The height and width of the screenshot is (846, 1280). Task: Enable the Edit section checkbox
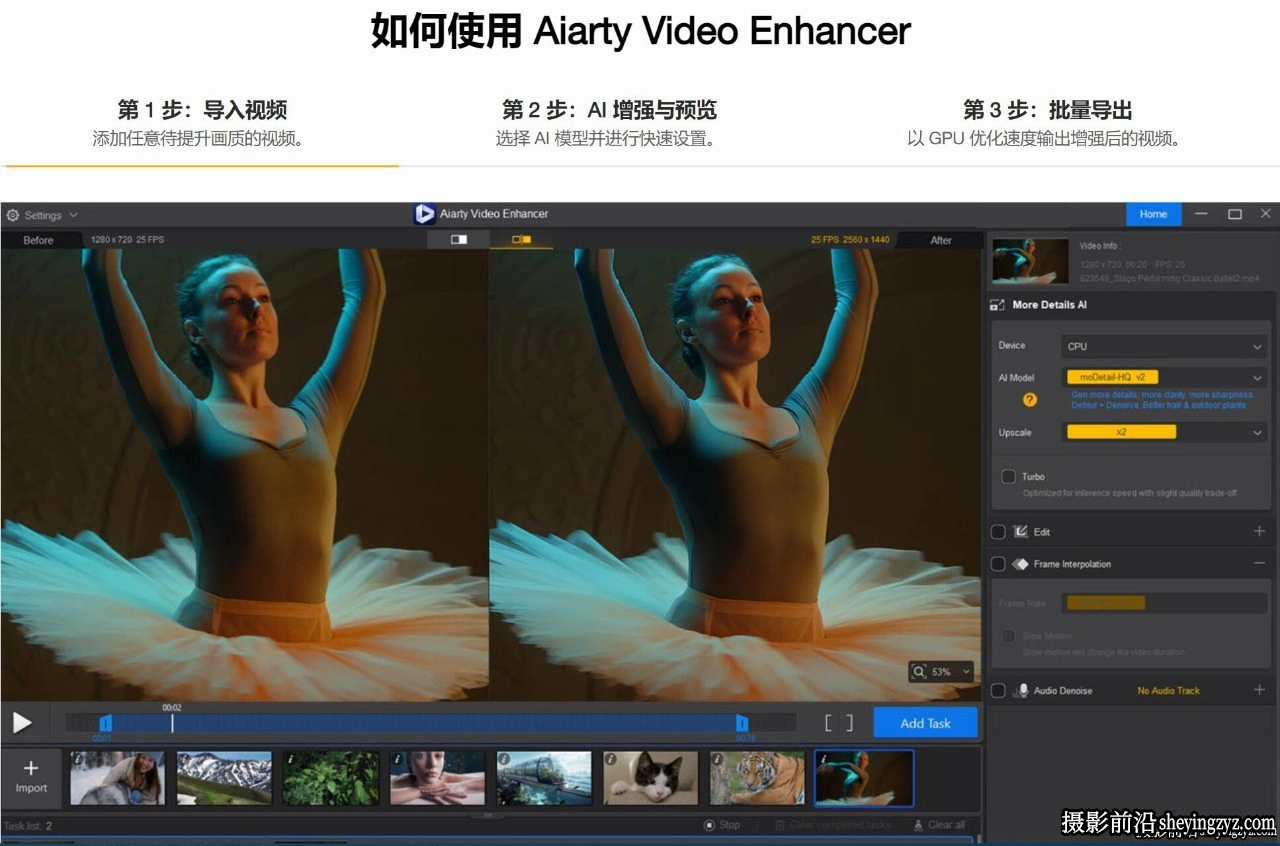(998, 532)
